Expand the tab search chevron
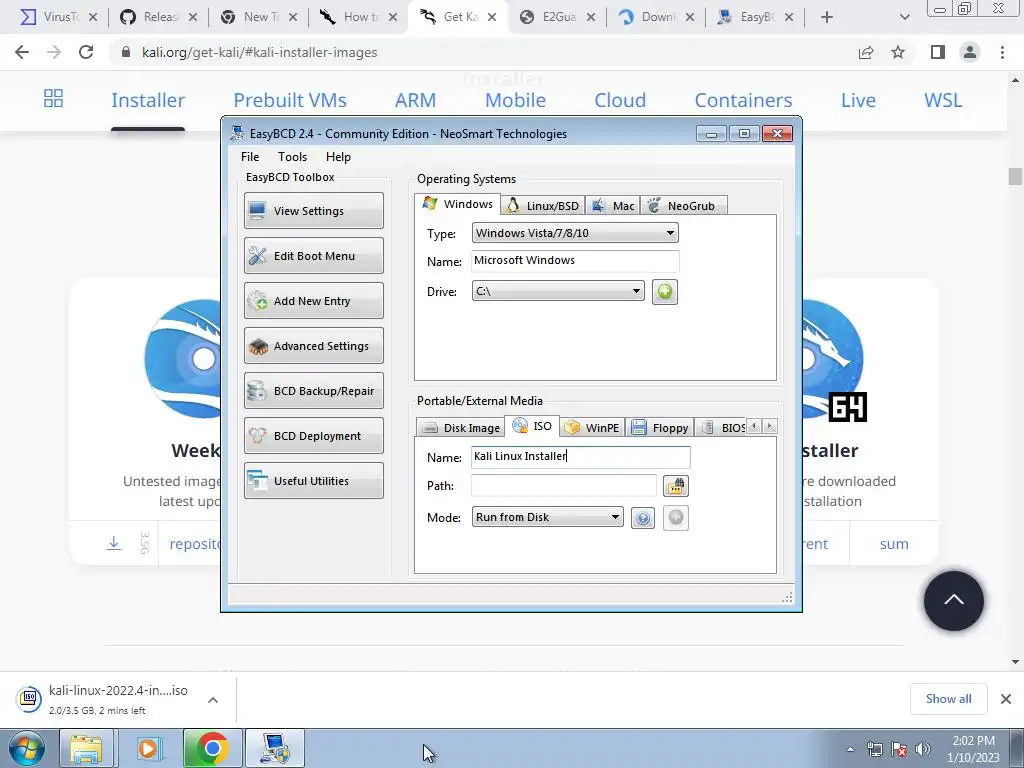 click(x=904, y=17)
